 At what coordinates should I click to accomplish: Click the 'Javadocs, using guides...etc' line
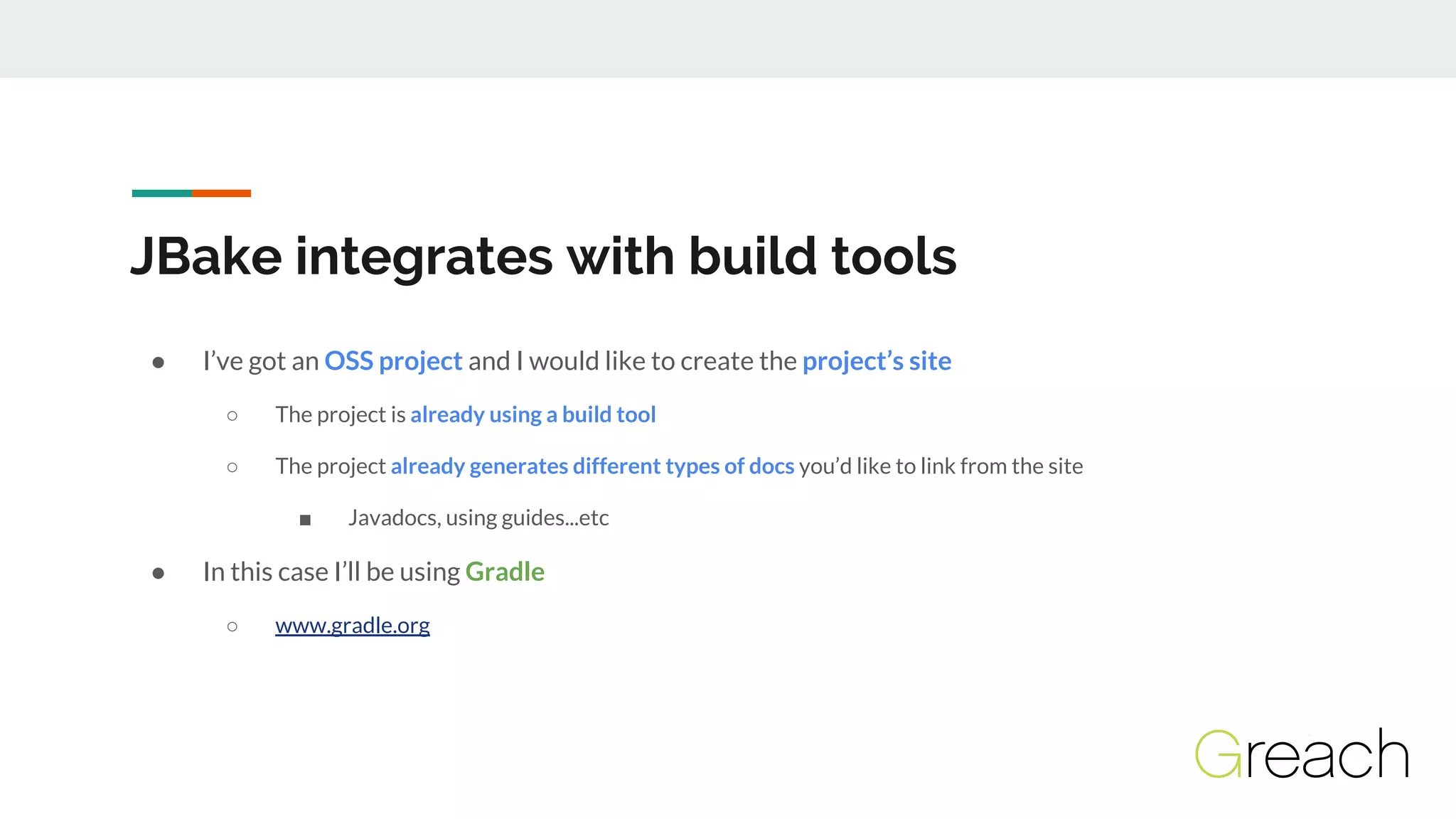click(478, 518)
